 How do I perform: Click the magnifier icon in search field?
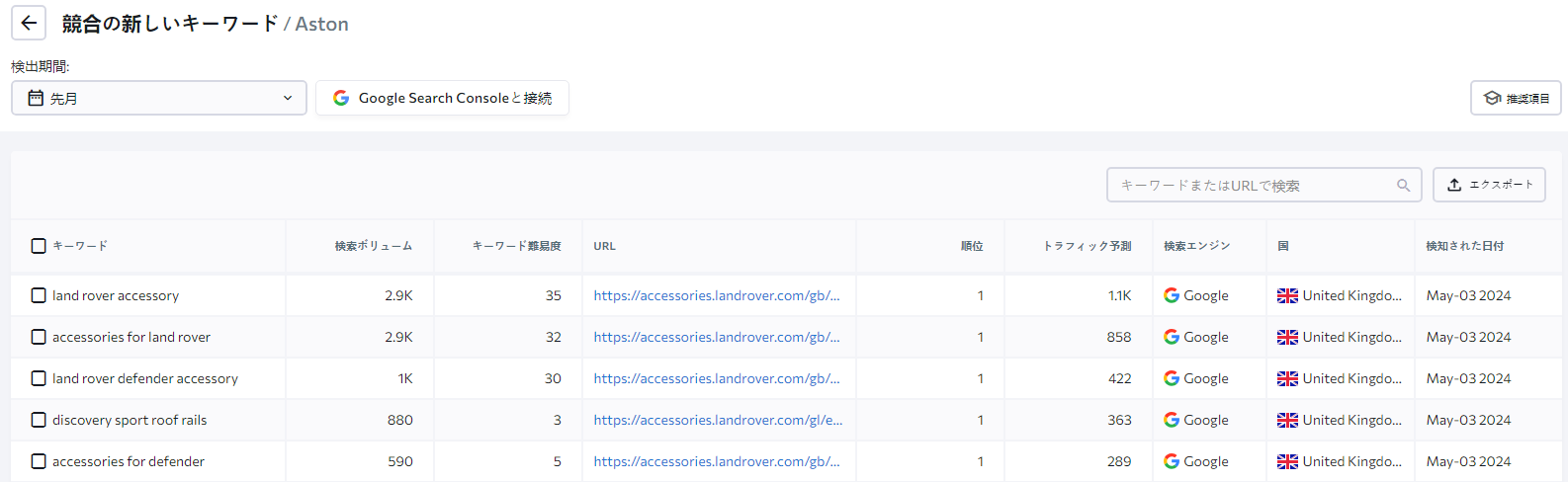[1403, 185]
